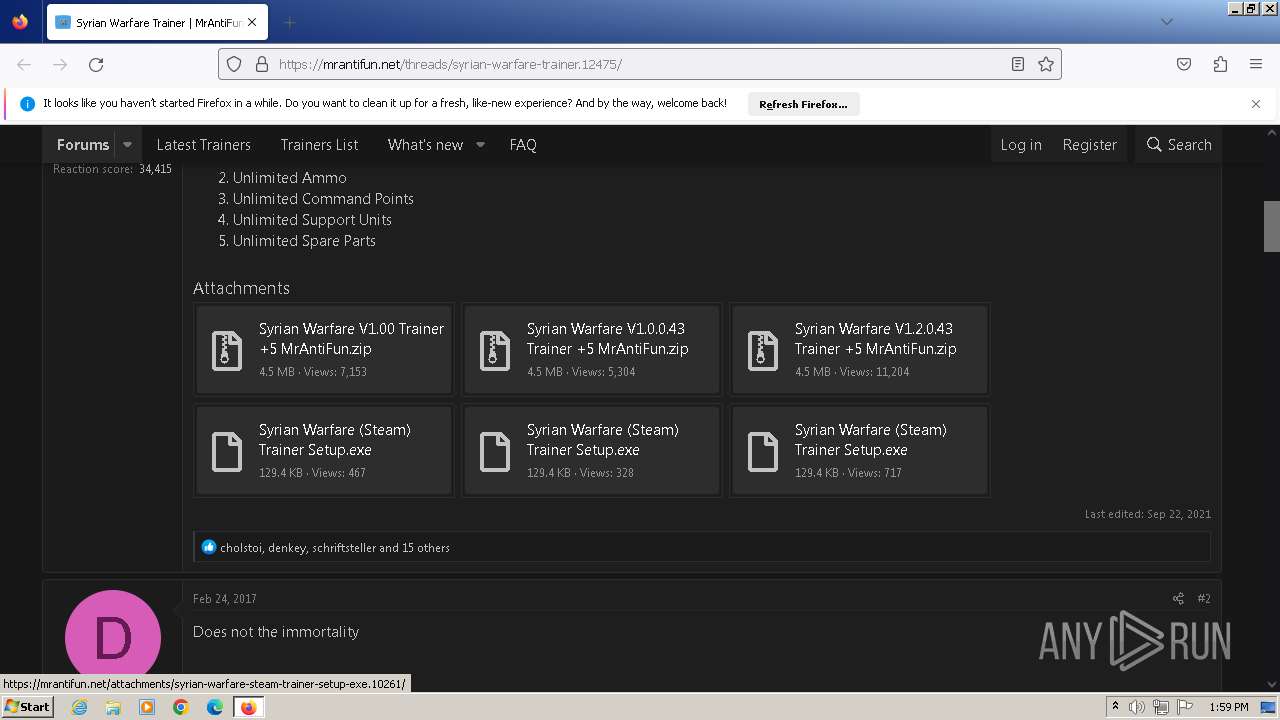Expand the What's new dropdown arrow
Image resolution: width=1280 pixels, height=720 pixels.
[x=480, y=145]
